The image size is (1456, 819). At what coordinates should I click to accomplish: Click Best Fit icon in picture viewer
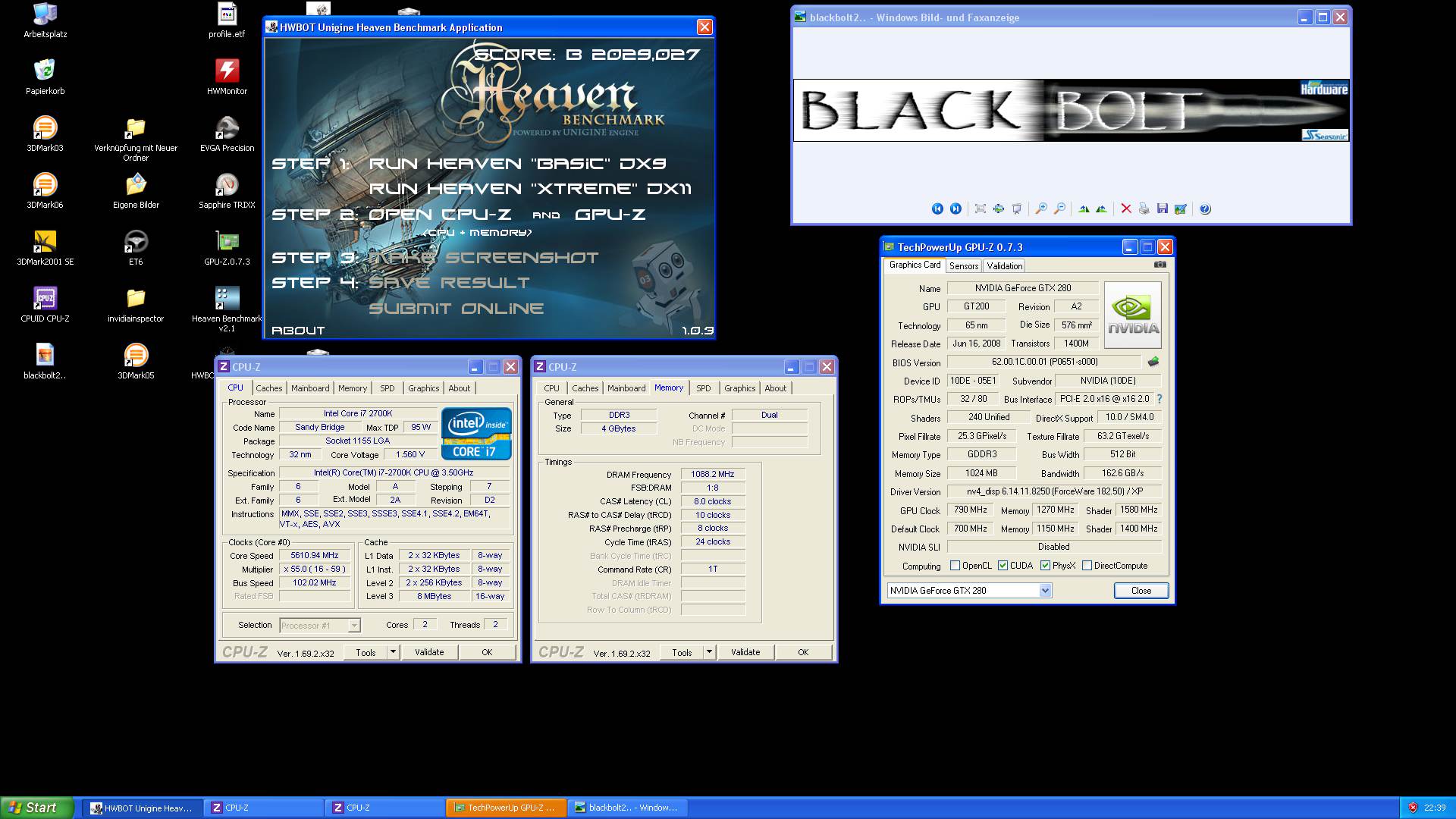click(980, 209)
